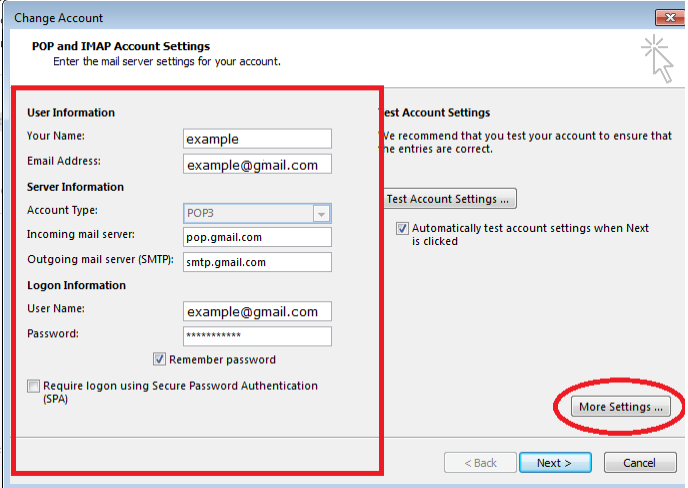This screenshot has height=488, width=688.
Task: Click the User Information heading
Action: coord(71,113)
